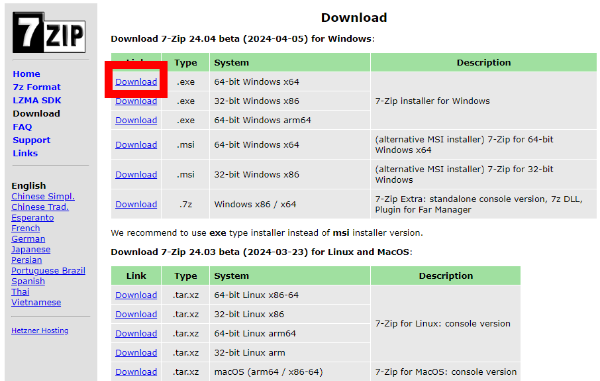Switch language to Portuguese Brazil
Image resolution: width=600 pixels, height=381 pixels.
click(48, 270)
